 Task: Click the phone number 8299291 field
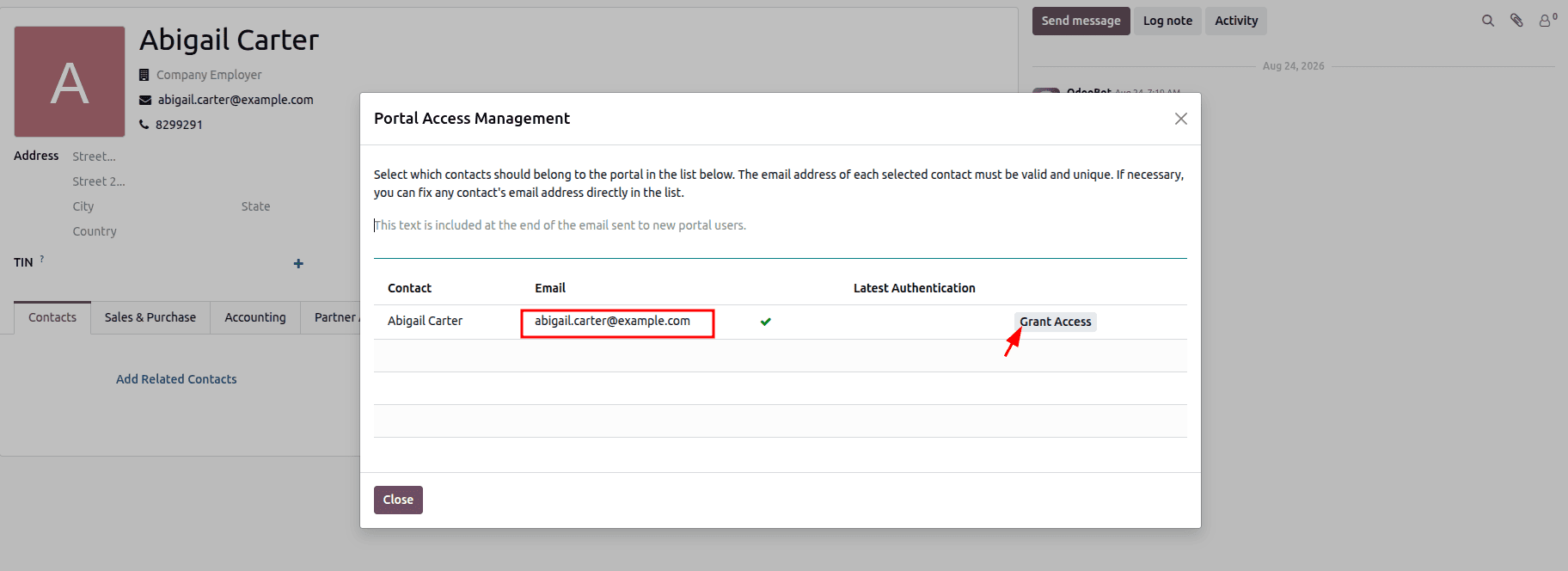pyautogui.click(x=179, y=125)
